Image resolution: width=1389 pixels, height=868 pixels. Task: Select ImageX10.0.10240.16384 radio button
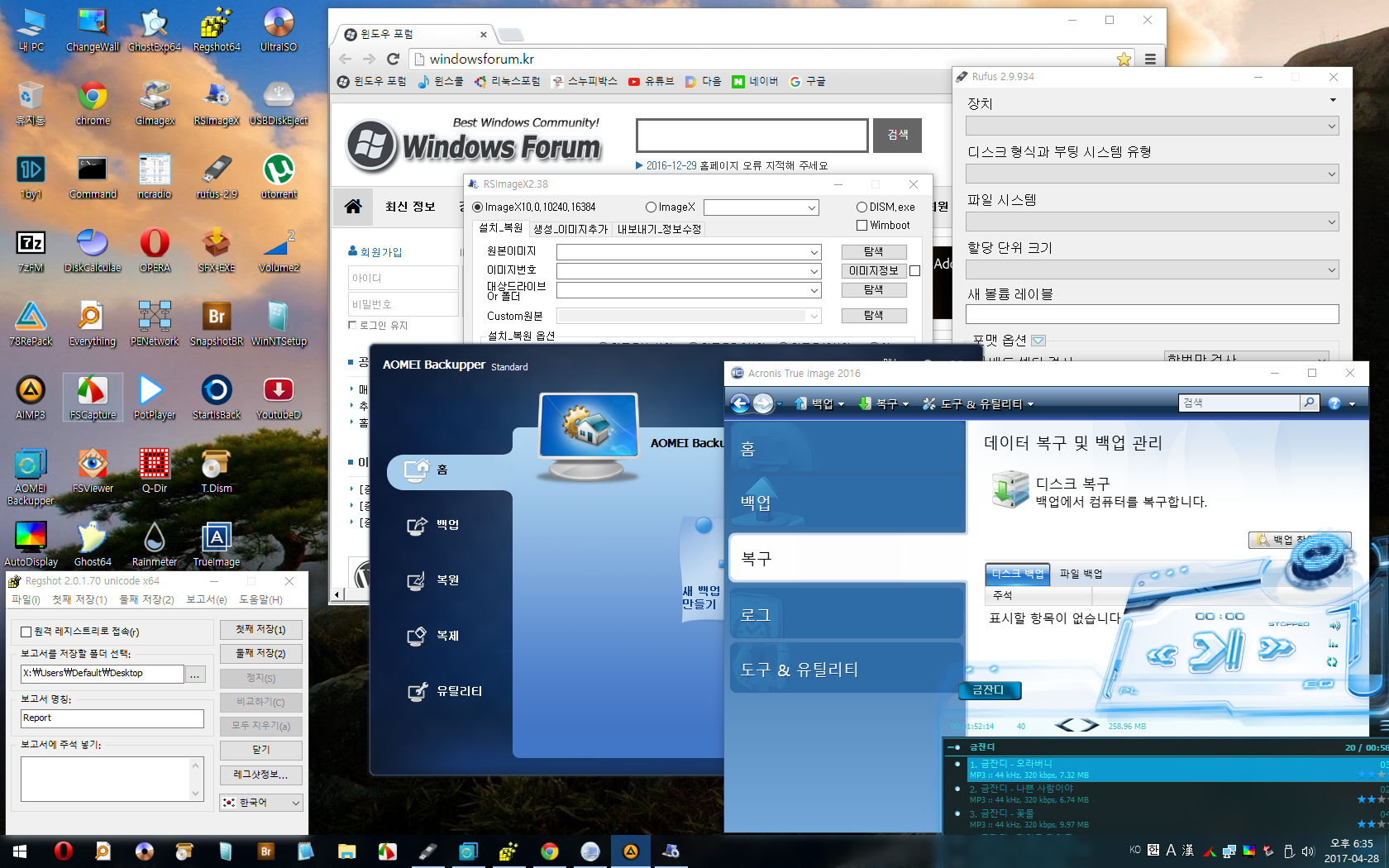click(x=477, y=207)
